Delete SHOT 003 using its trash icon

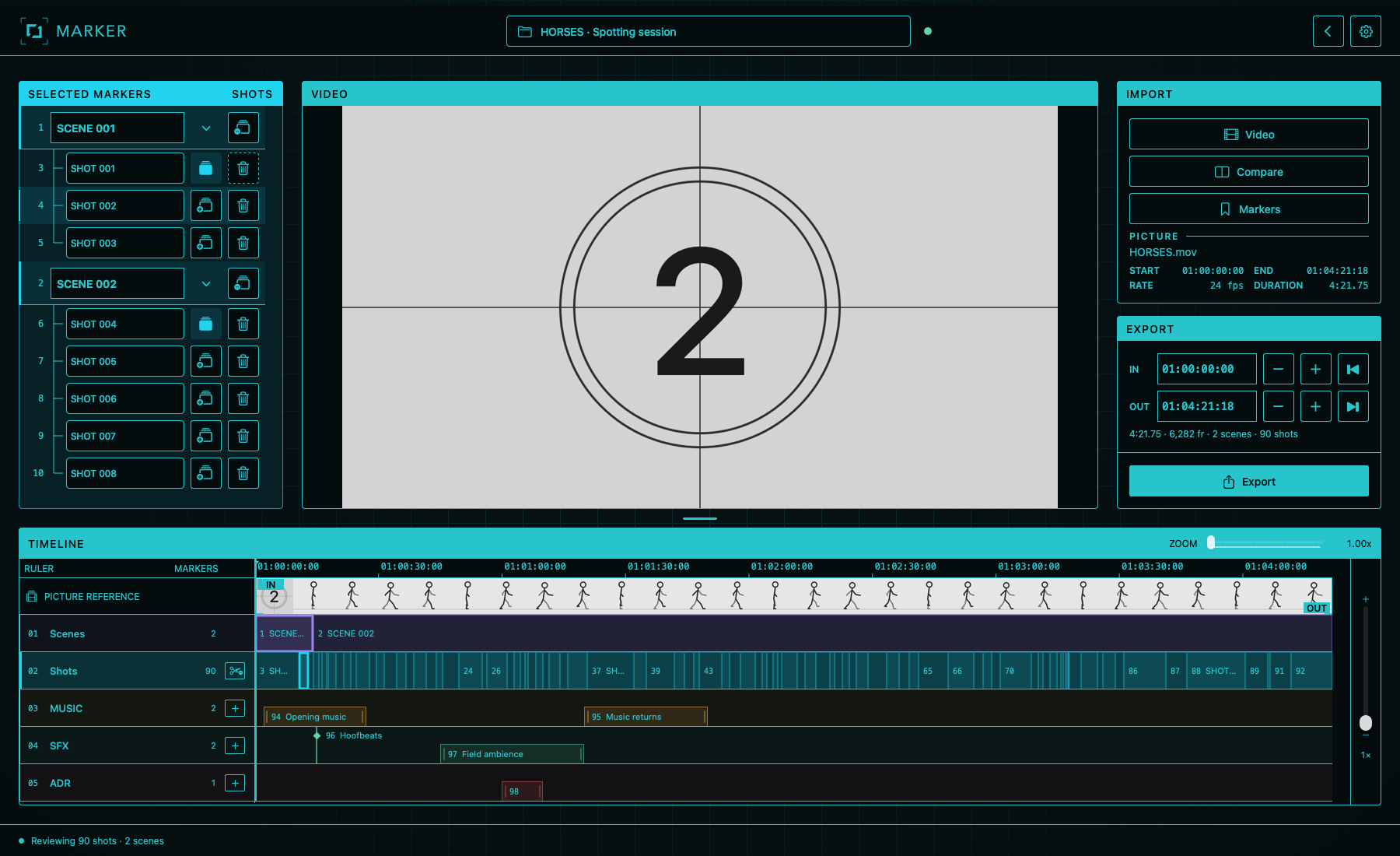click(243, 243)
